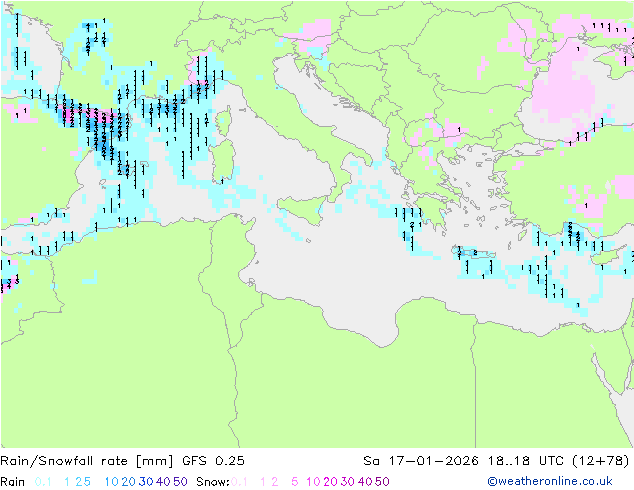
Task: Click the "Snow:" legend label
Action: pyautogui.click(x=213, y=482)
